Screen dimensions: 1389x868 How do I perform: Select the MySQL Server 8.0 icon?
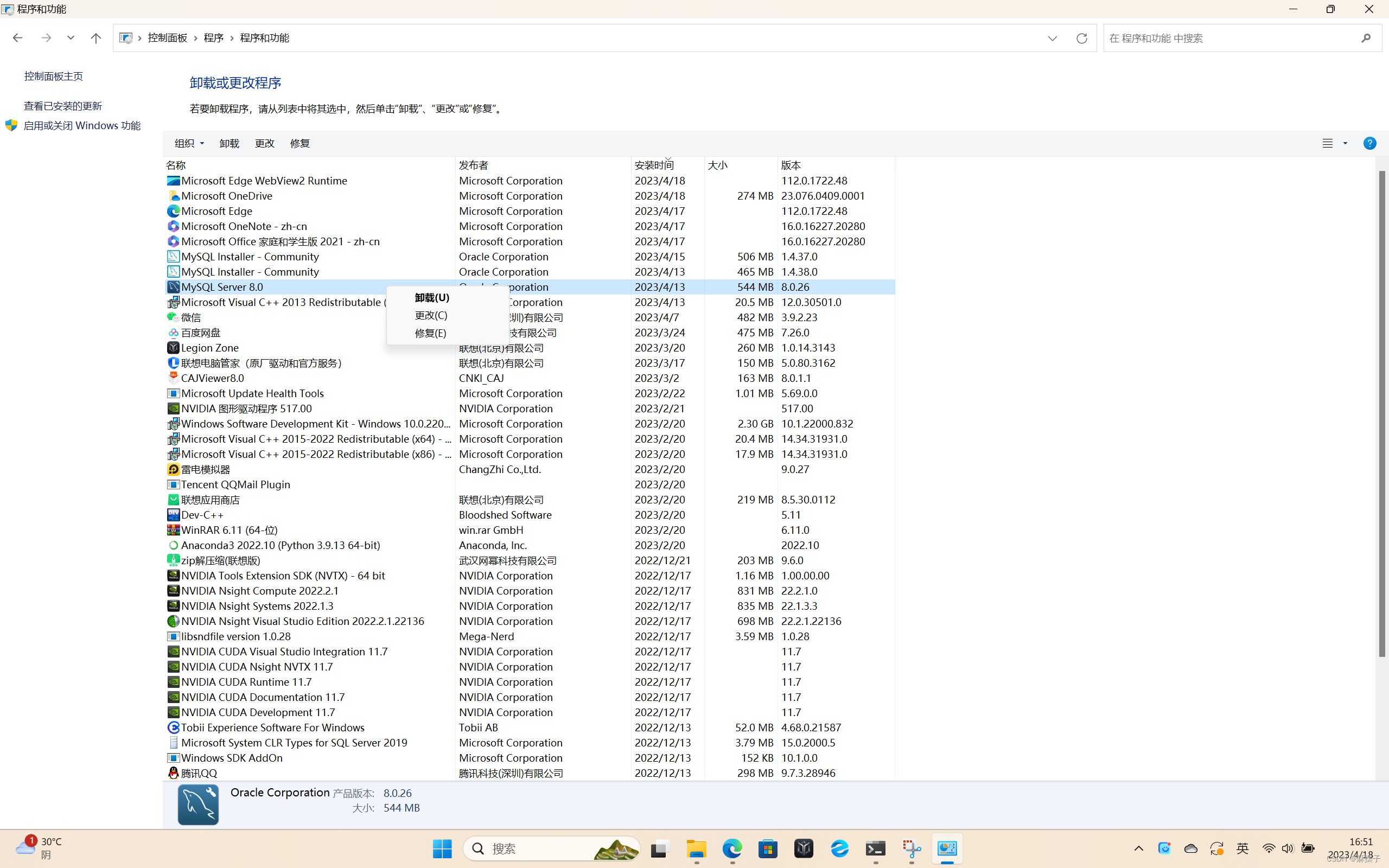coord(173,287)
